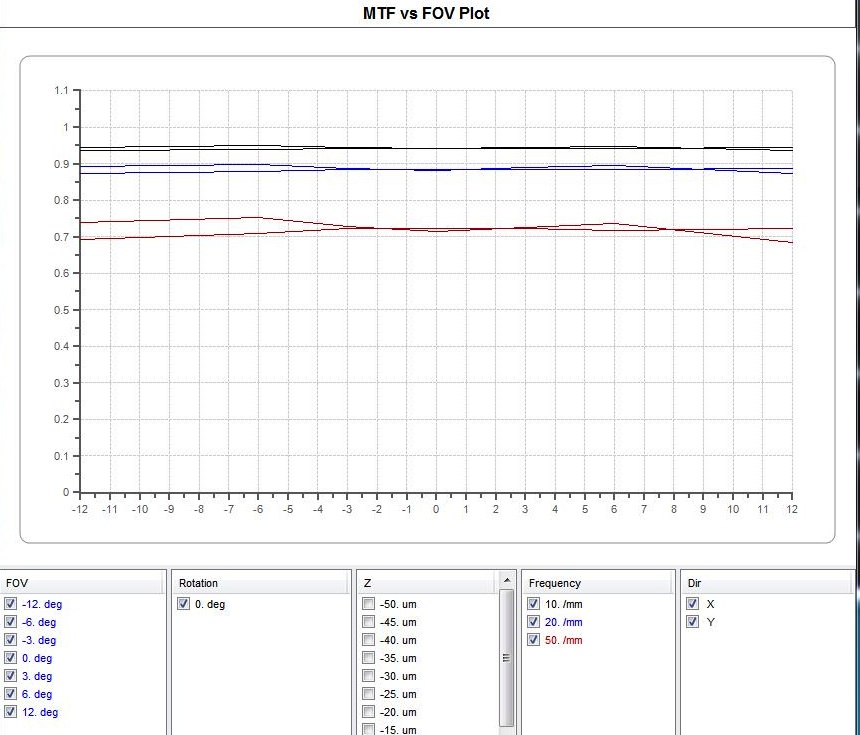
Task: Check the -20. um Z option
Action: 369,712
